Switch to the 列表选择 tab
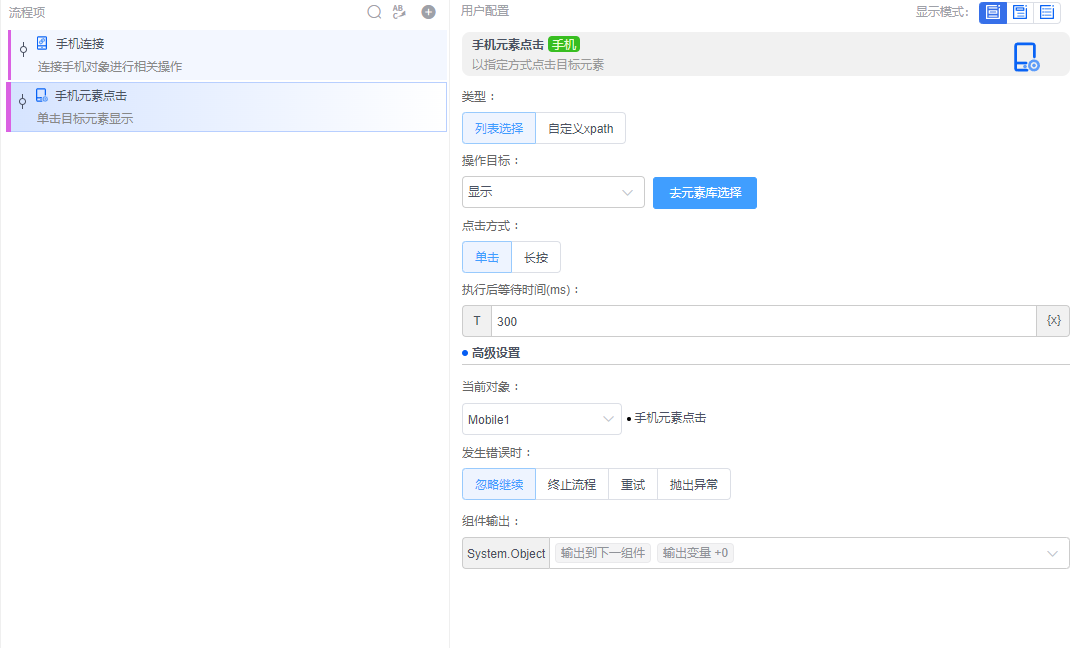 (498, 128)
